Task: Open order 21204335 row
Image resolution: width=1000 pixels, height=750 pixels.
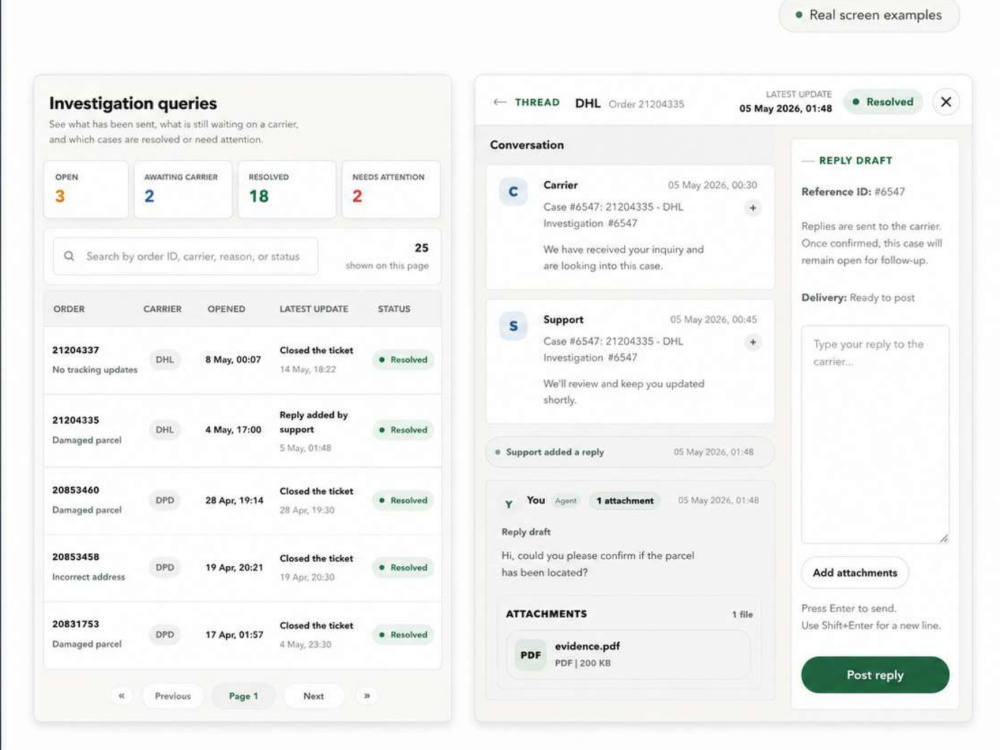Action: [242, 430]
